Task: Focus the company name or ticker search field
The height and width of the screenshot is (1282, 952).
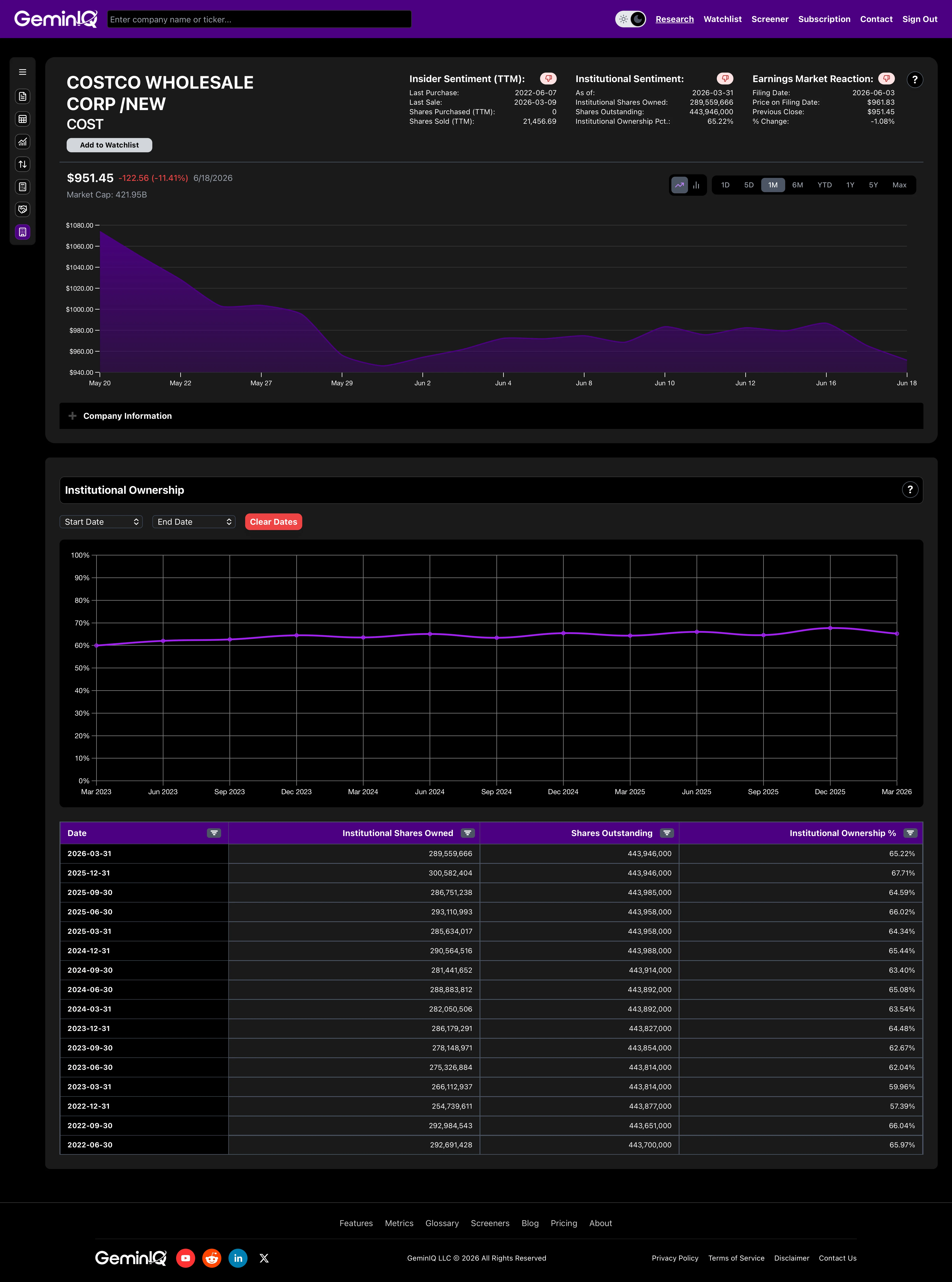Action: coord(259,19)
